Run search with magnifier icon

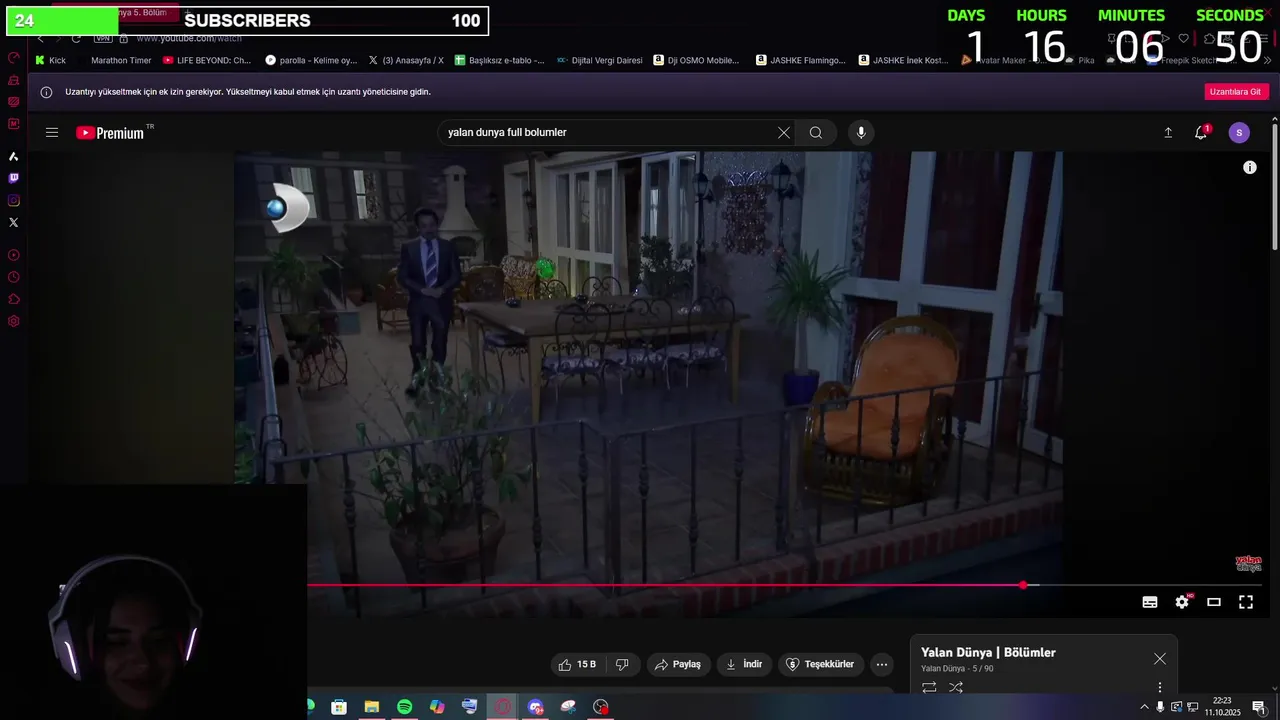tap(816, 132)
